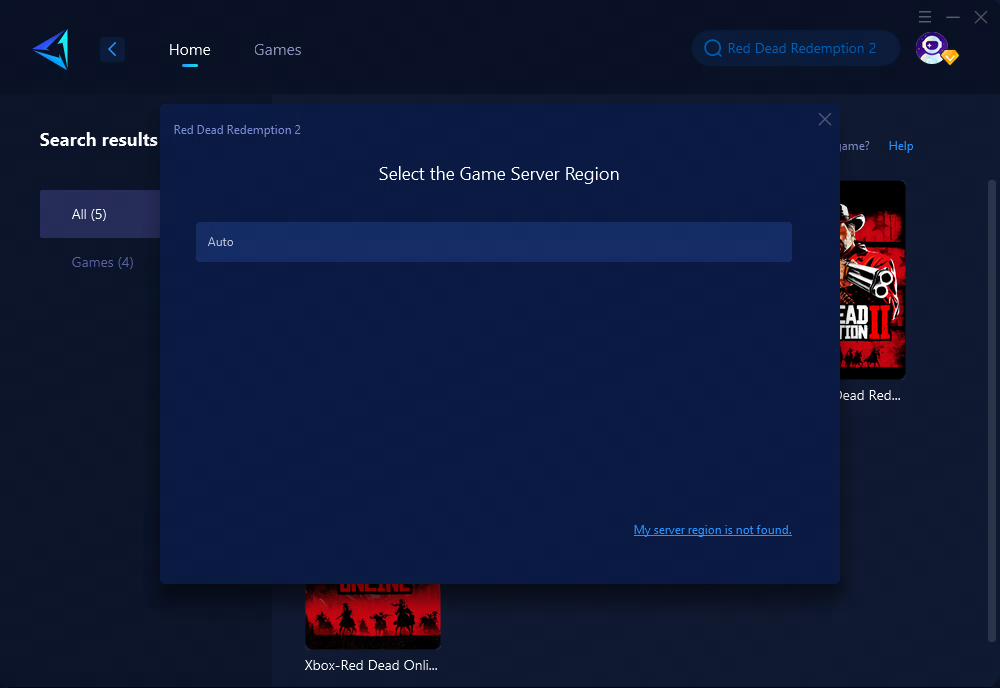Open the Home tab
This screenshot has width=1000, height=688.
point(189,49)
